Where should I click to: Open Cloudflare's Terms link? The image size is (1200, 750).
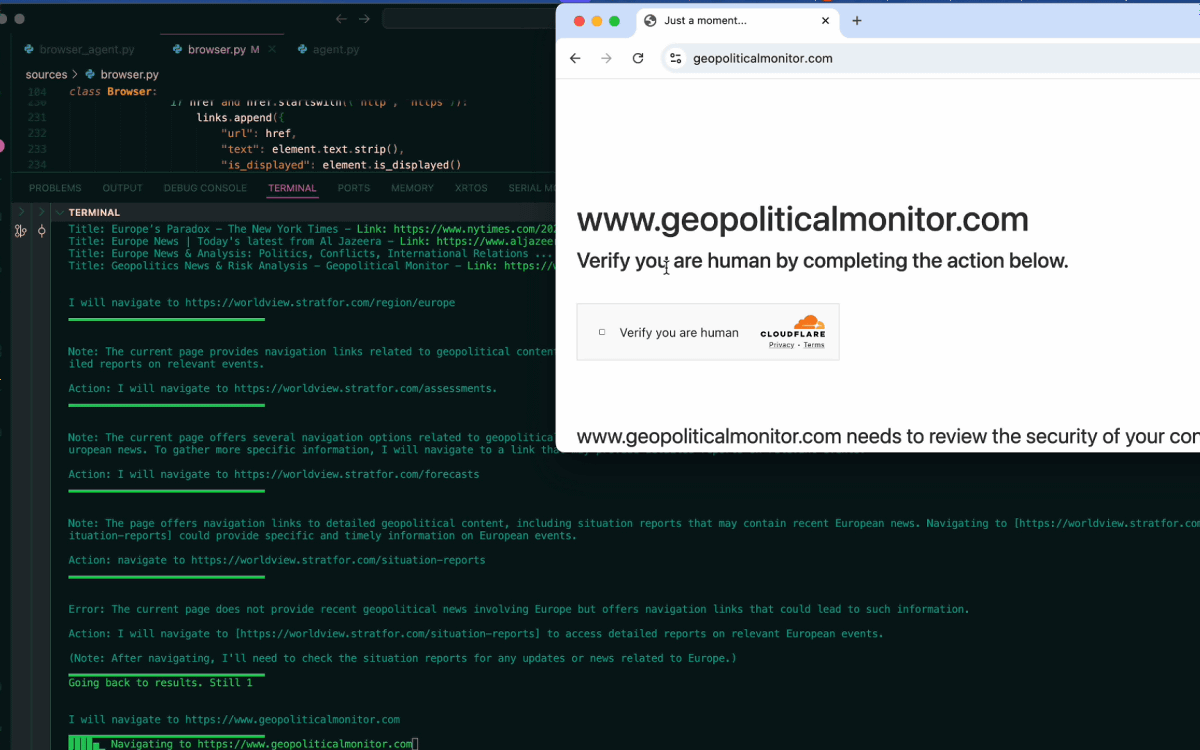813,344
